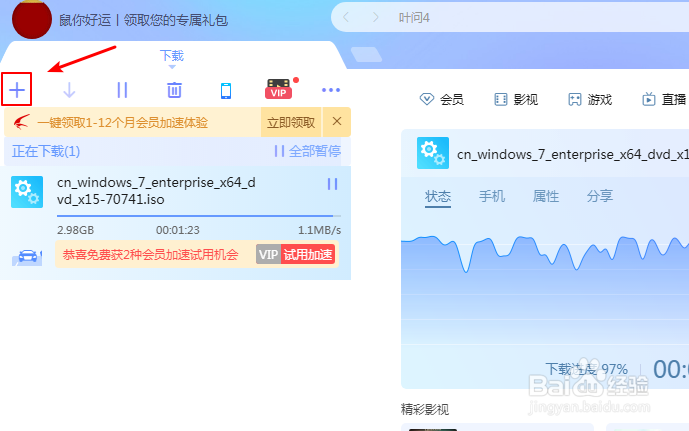Click 全部暂停 to pause all downloads
Viewport: 689px width, 431px height.
(x=308, y=151)
